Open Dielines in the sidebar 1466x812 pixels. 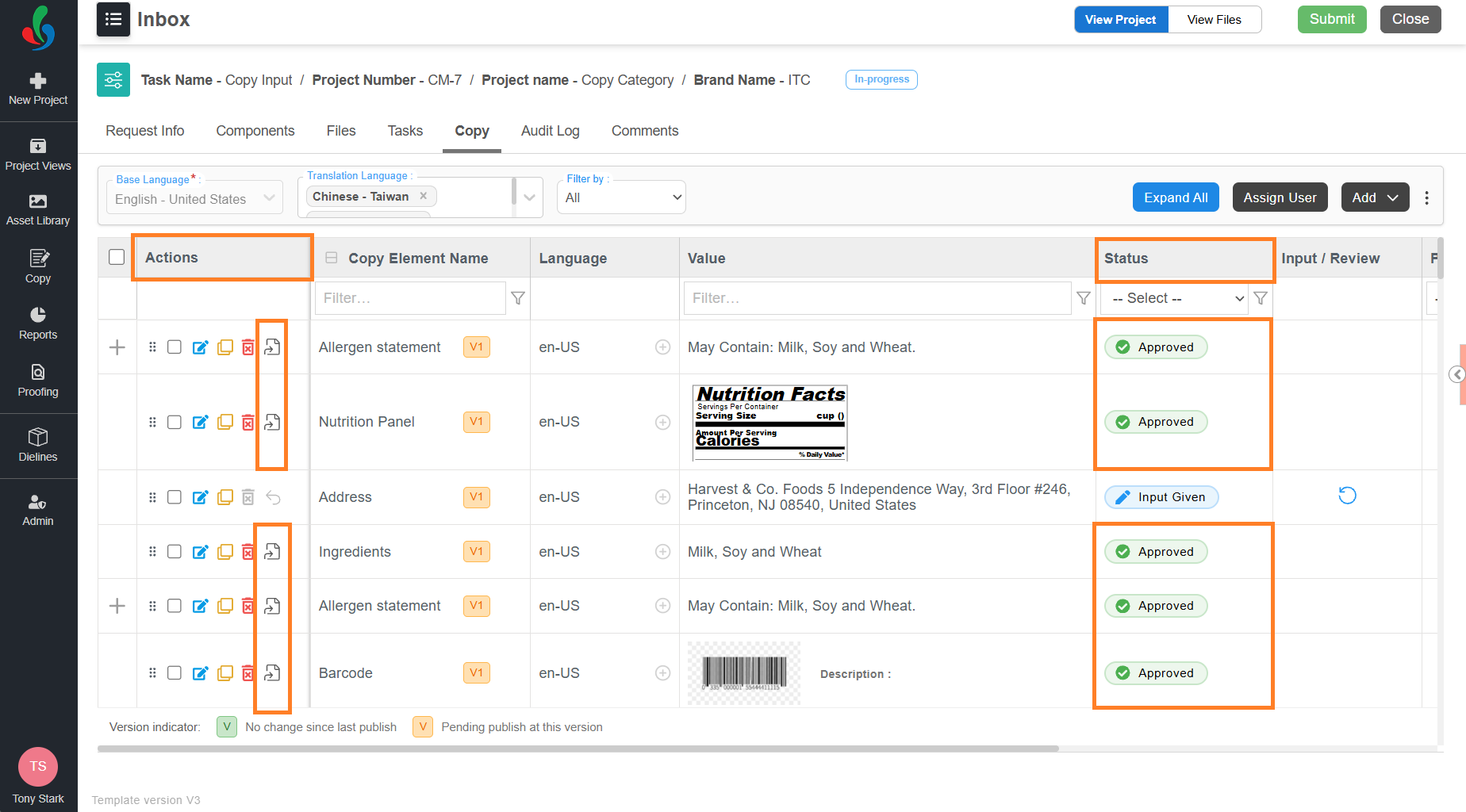click(x=38, y=445)
